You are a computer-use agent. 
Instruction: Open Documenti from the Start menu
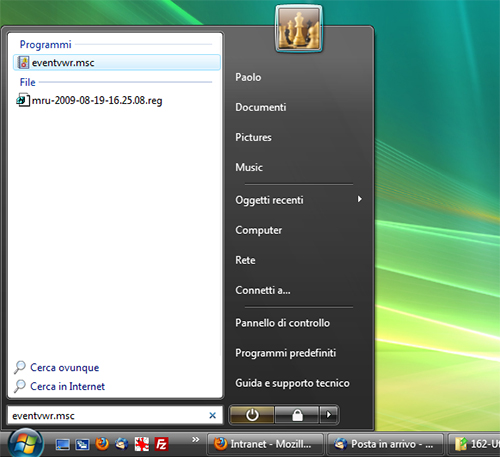click(261, 107)
